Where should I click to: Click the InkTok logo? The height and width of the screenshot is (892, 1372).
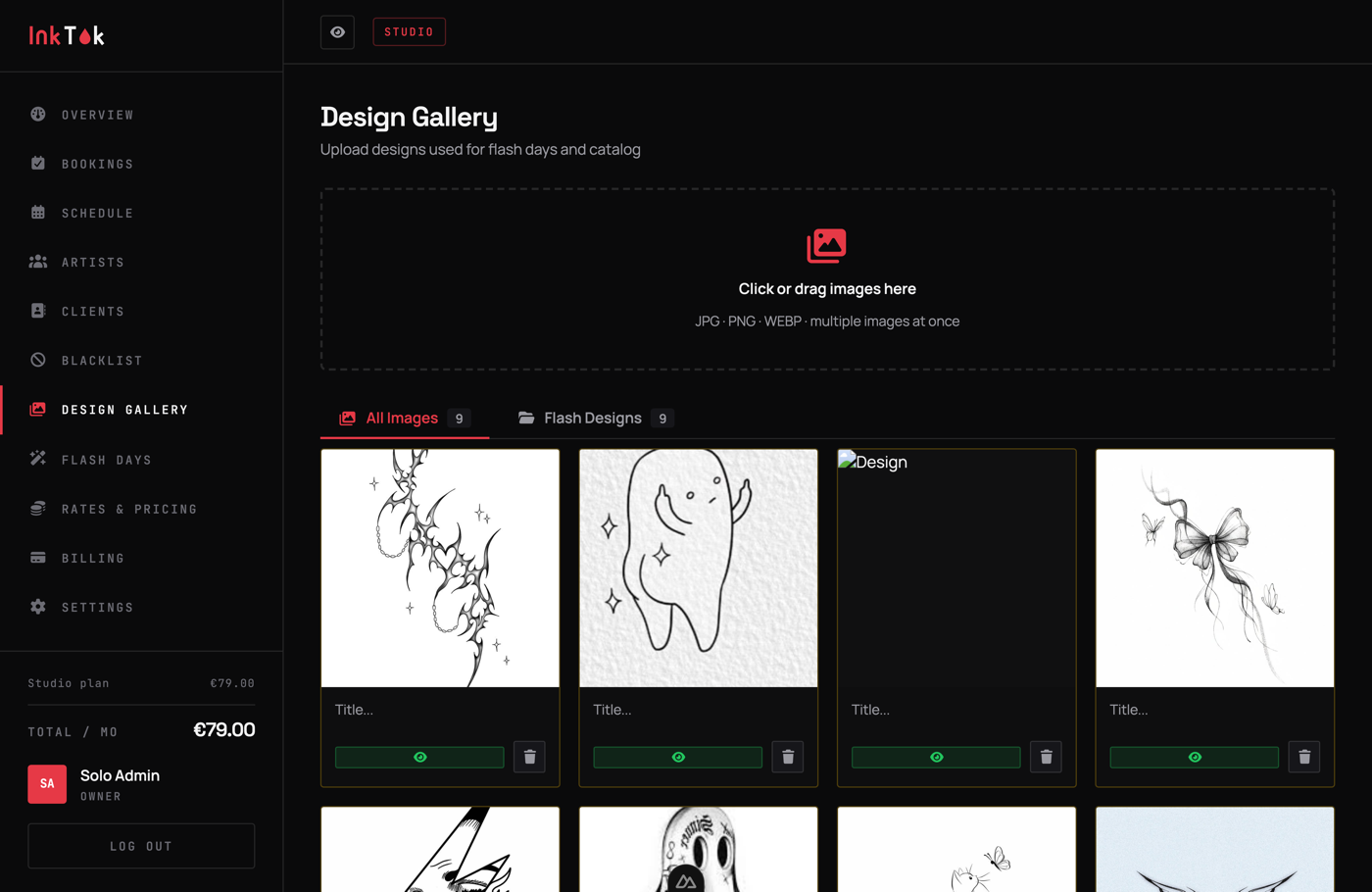67,35
